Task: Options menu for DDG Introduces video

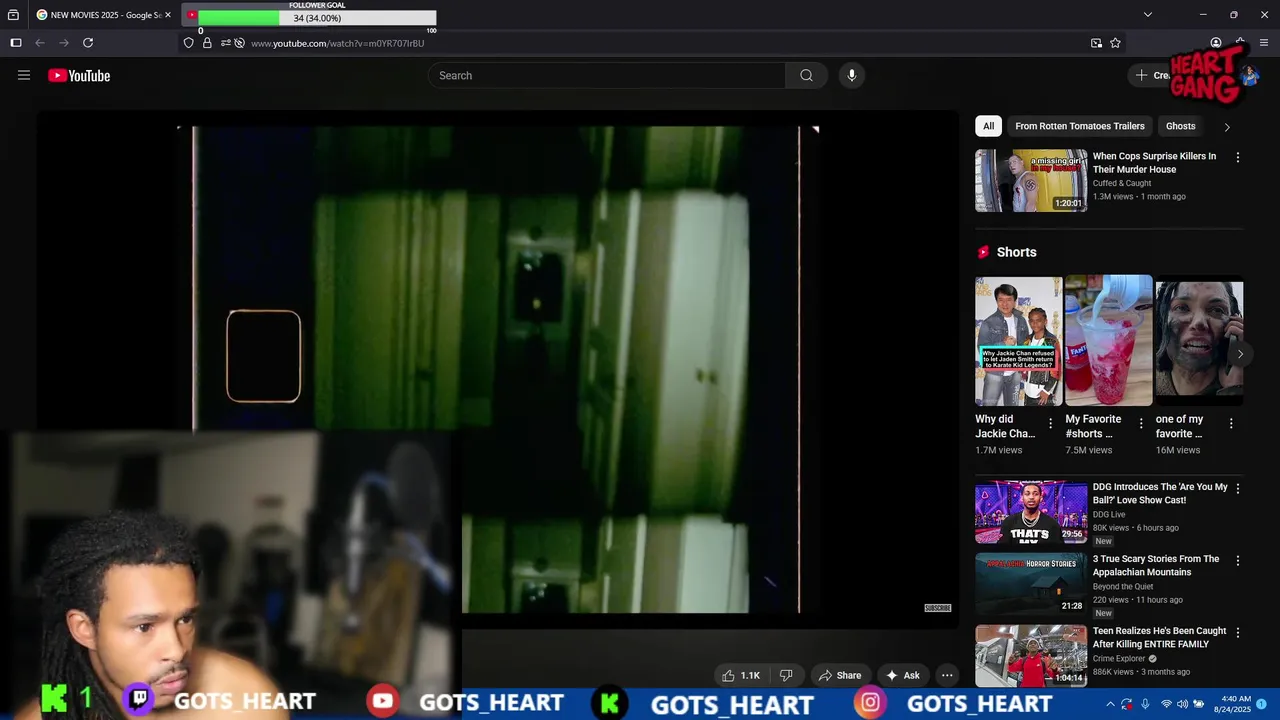Action: coord(1238,489)
